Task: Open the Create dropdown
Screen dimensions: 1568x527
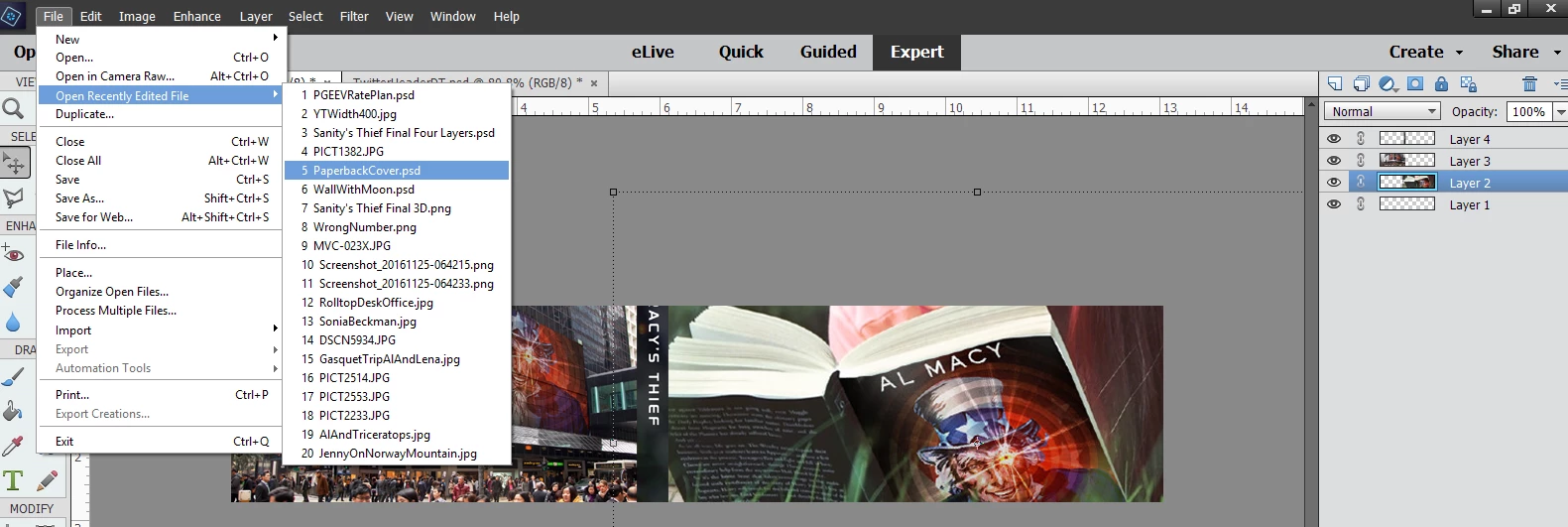Action: 1426,53
